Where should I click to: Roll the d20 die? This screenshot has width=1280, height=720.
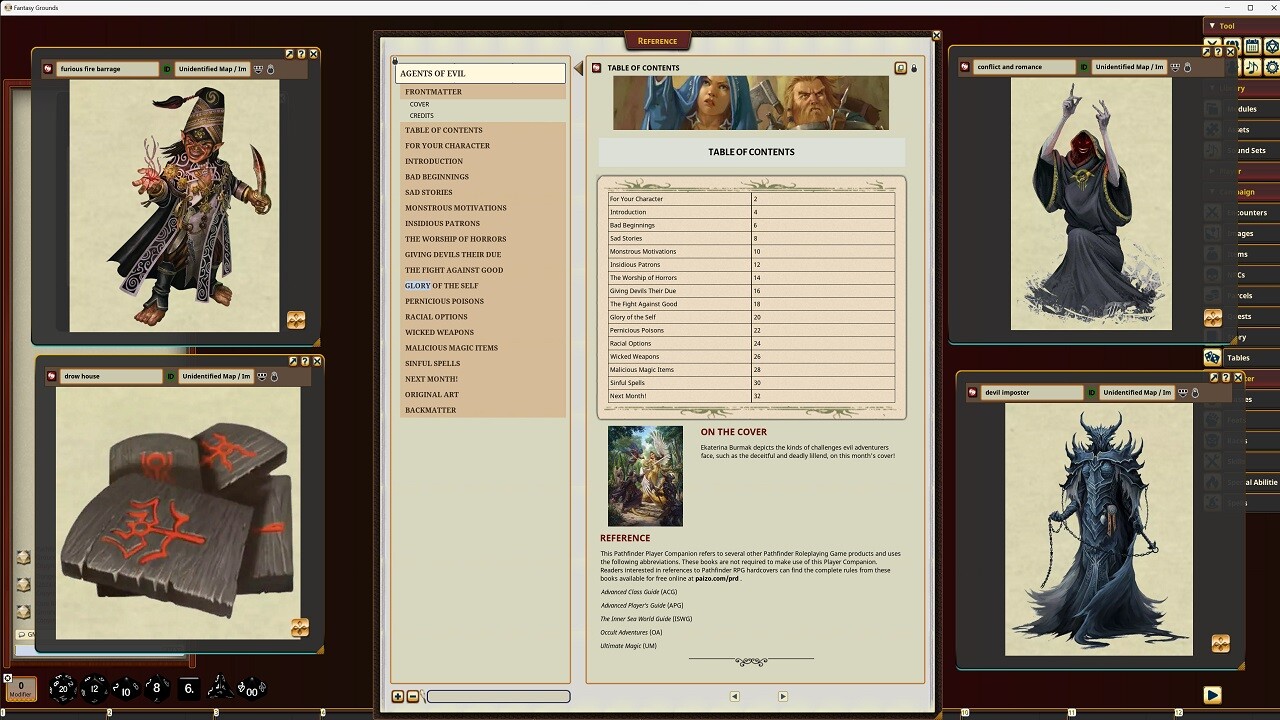[62, 688]
